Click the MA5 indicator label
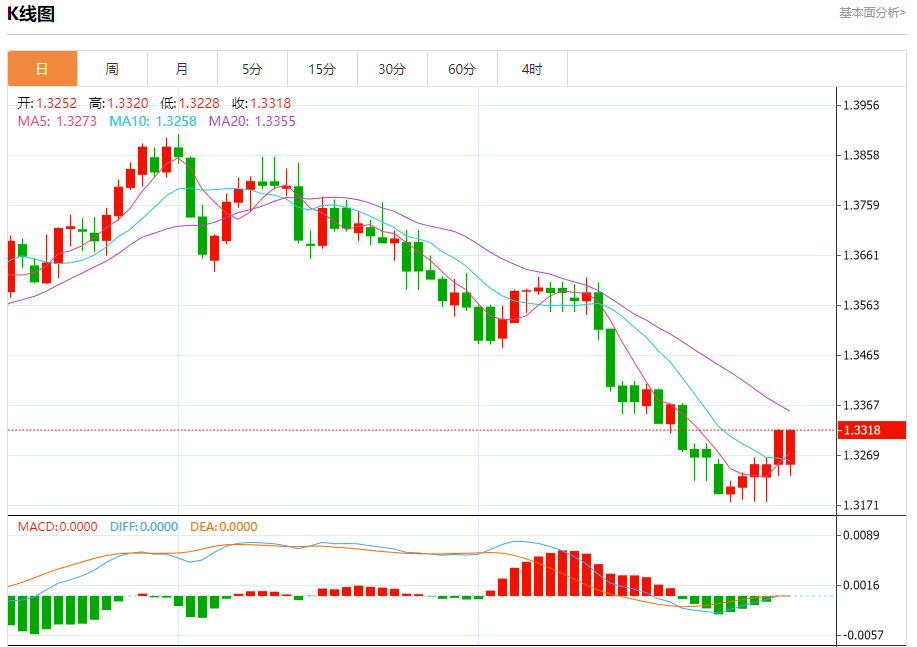The image size is (917, 647). pos(57,121)
